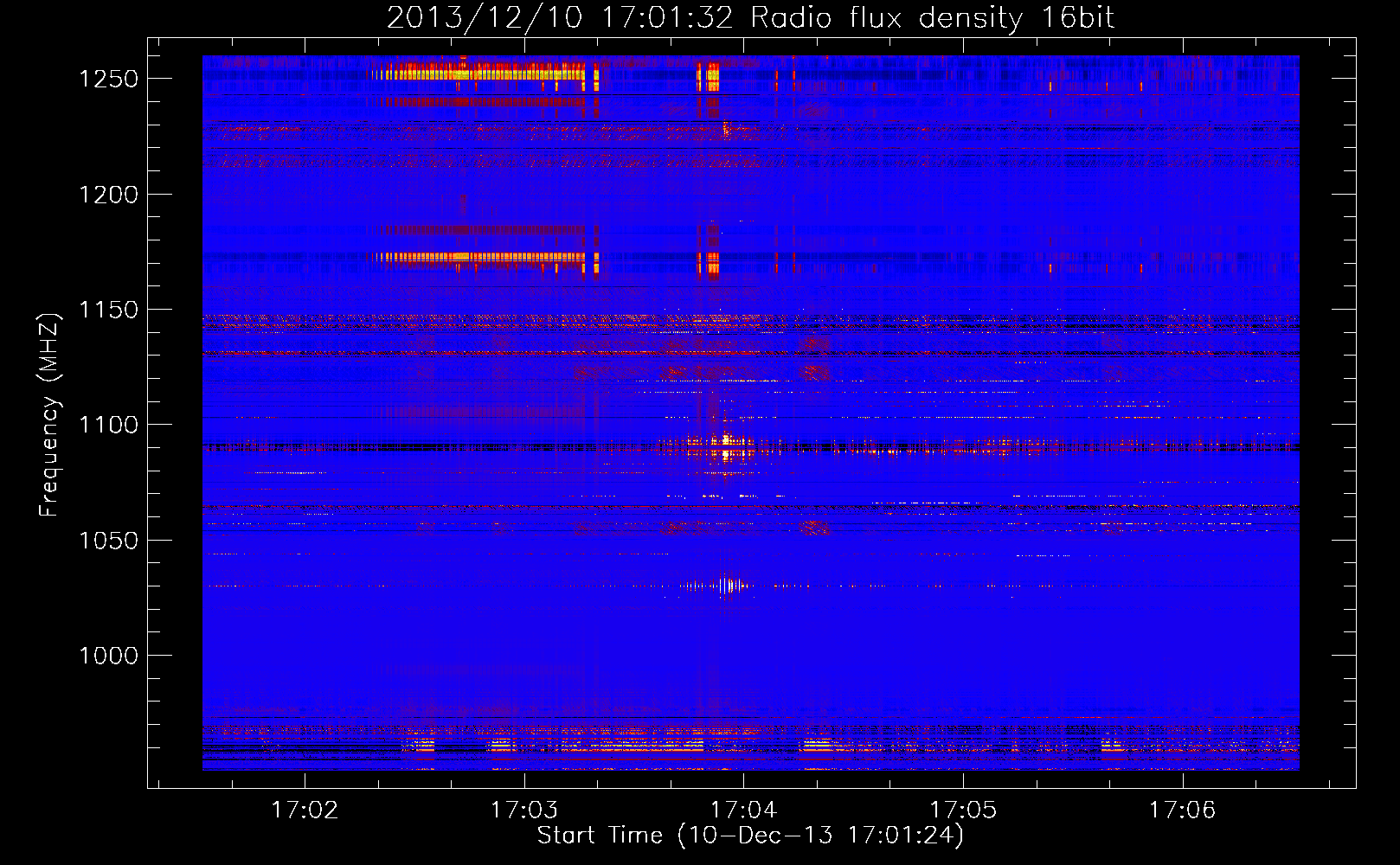The image size is (1400, 865).
Task: Click the 1250 frequency tick label
Action: click(108, 79)
